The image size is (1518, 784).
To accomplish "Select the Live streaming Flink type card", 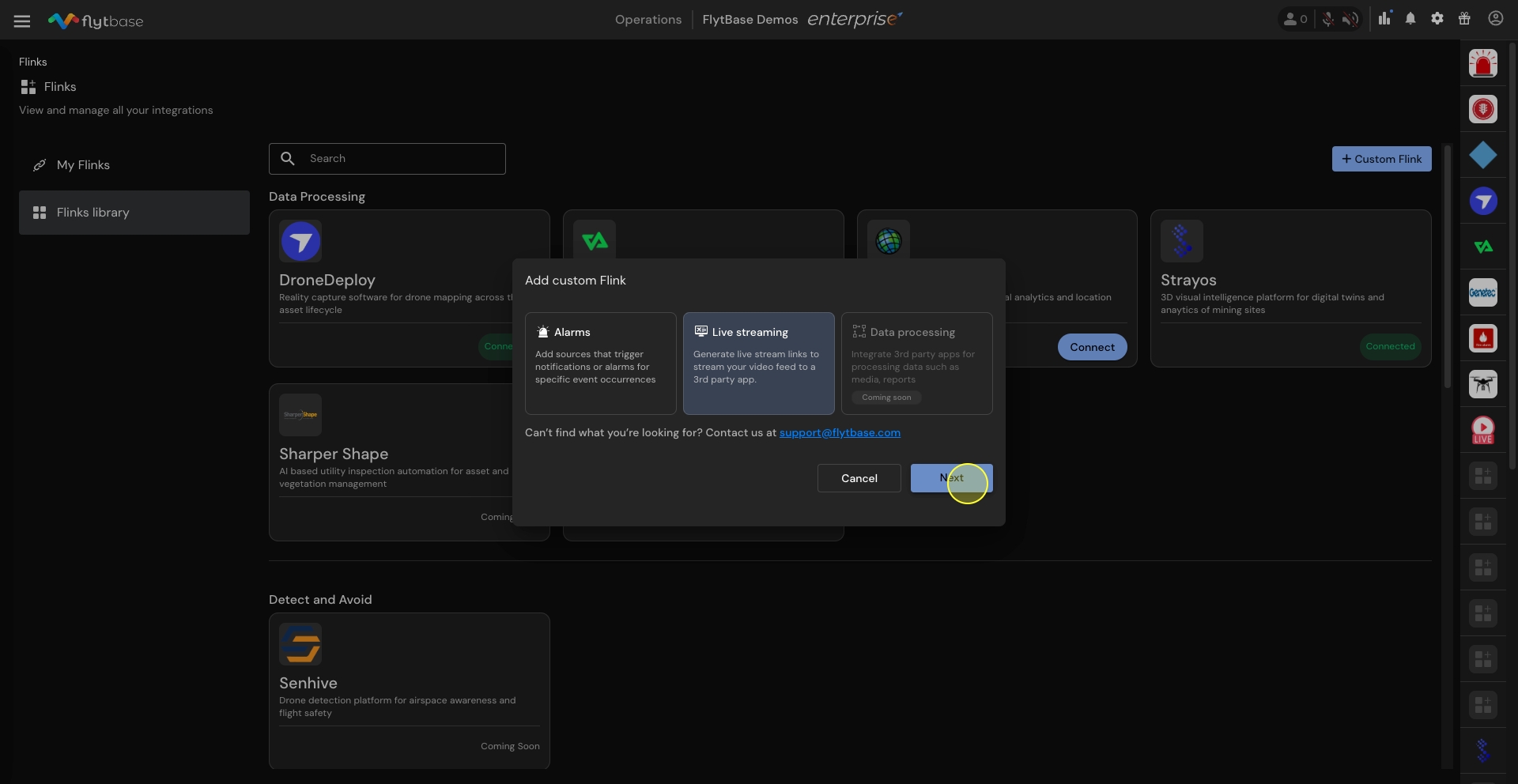I will [x=758, y=363].
